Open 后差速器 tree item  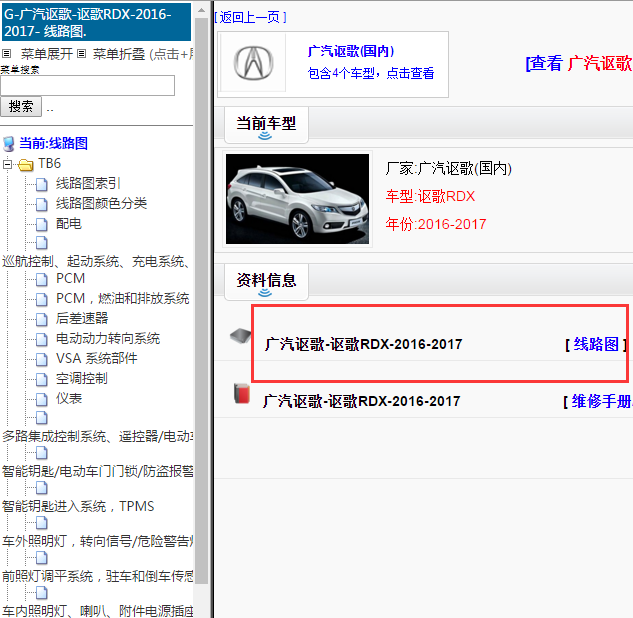point(82,318)
